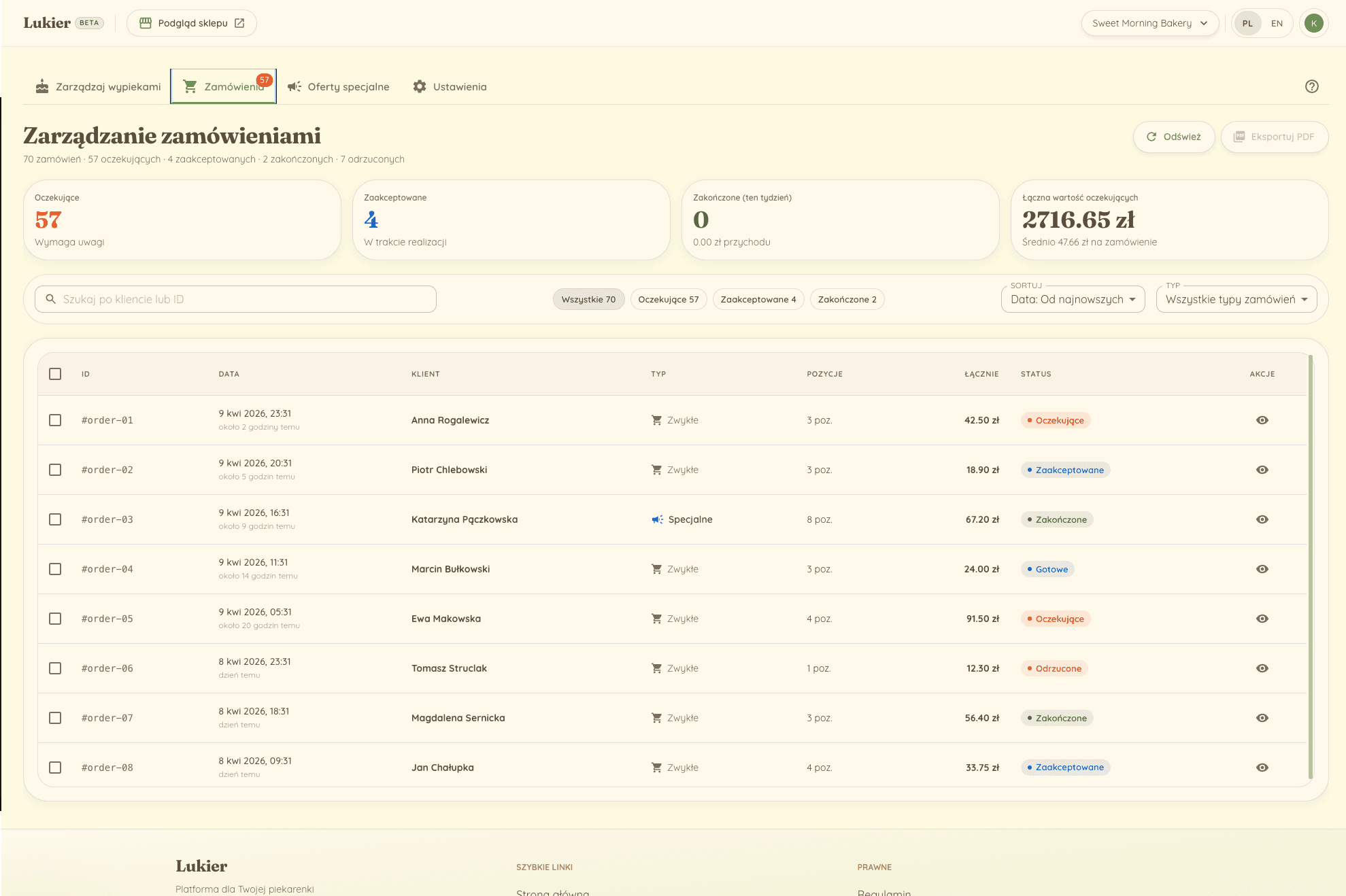Image resolution: width=1346 pixels, height=896 pixels.
Task: Click the cart icon in the Jan Chałupka row
Action: 656,768
